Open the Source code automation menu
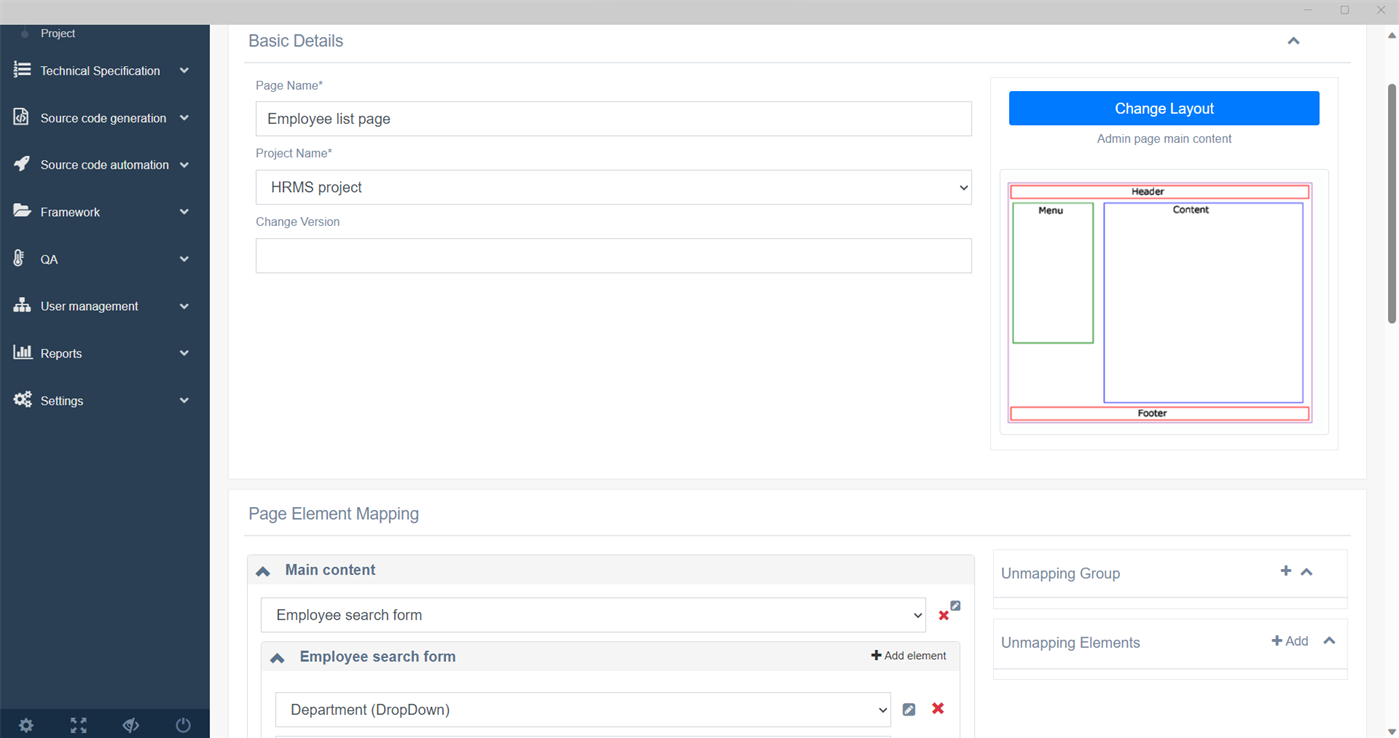Screen dimensions: 1399x738 click(x=104, y=165)
